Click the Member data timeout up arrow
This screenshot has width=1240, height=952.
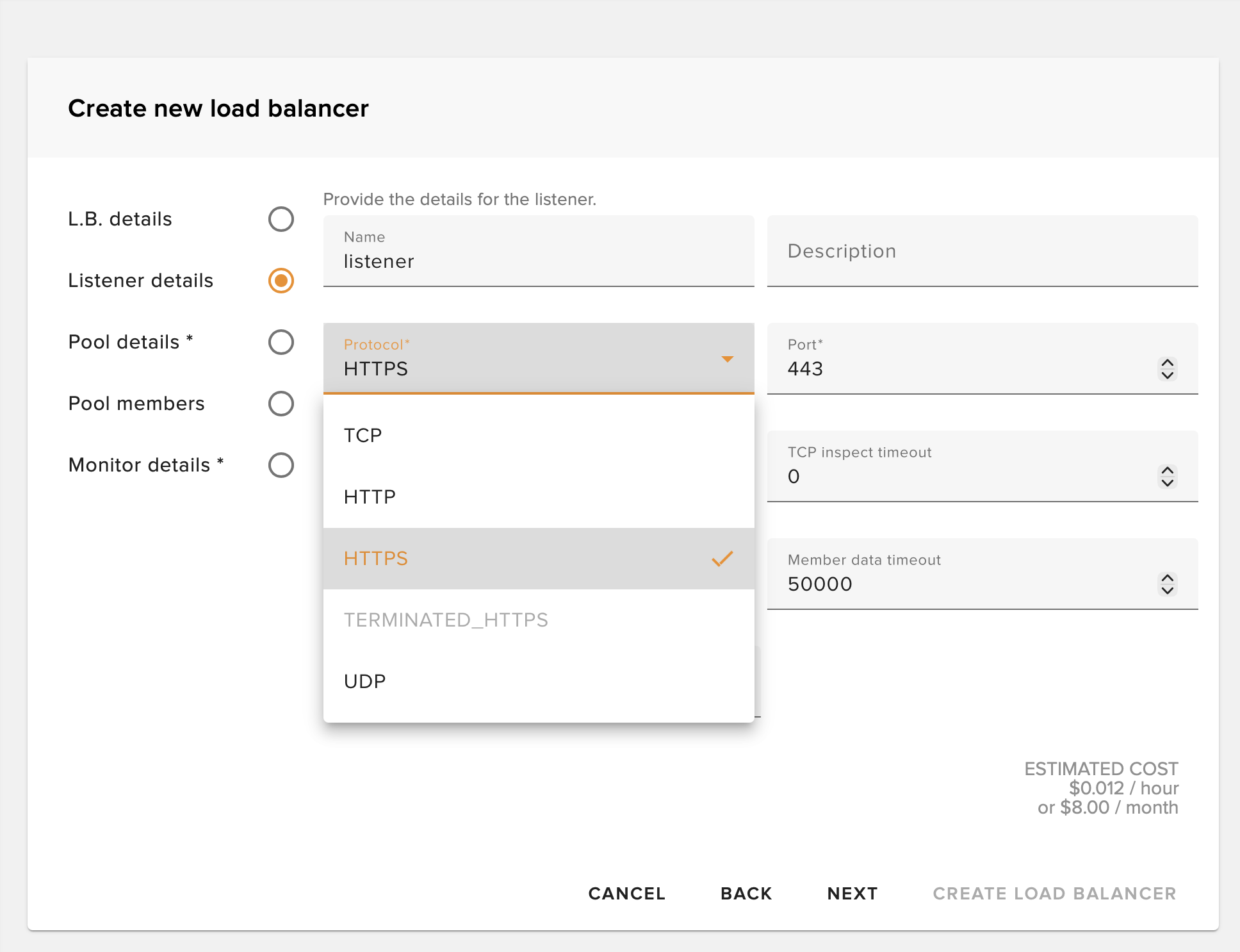(x=1166, y=578)
